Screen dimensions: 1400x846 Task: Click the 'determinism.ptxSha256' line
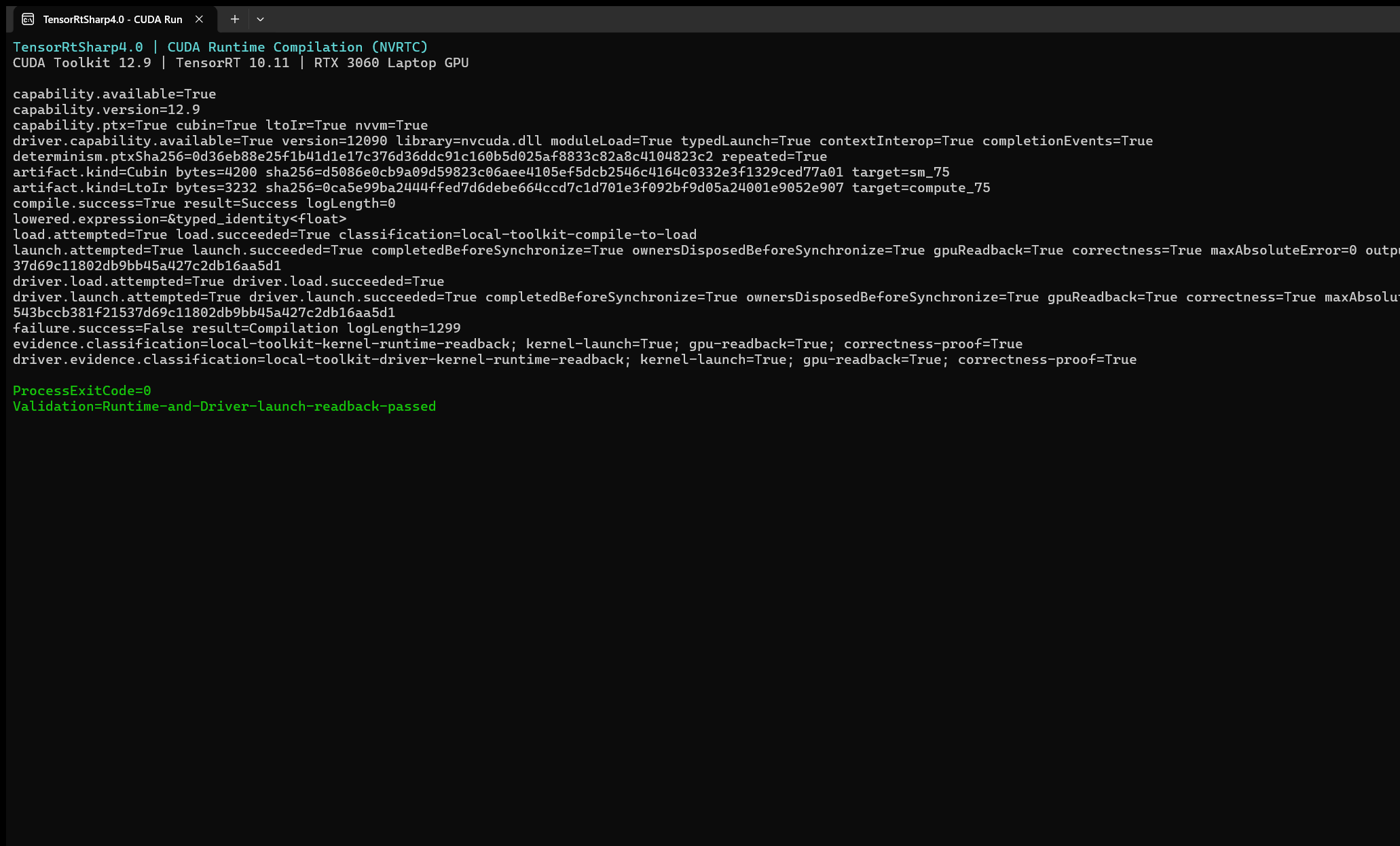420,156
